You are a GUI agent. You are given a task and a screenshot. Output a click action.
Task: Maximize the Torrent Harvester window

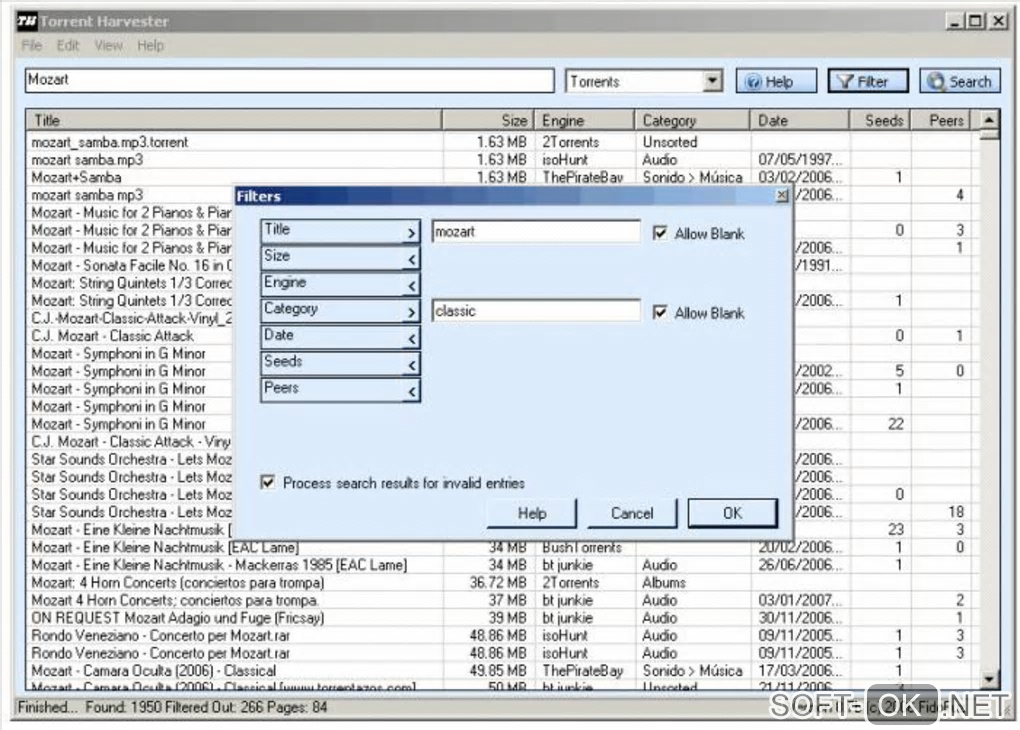(x=975, y=21)
